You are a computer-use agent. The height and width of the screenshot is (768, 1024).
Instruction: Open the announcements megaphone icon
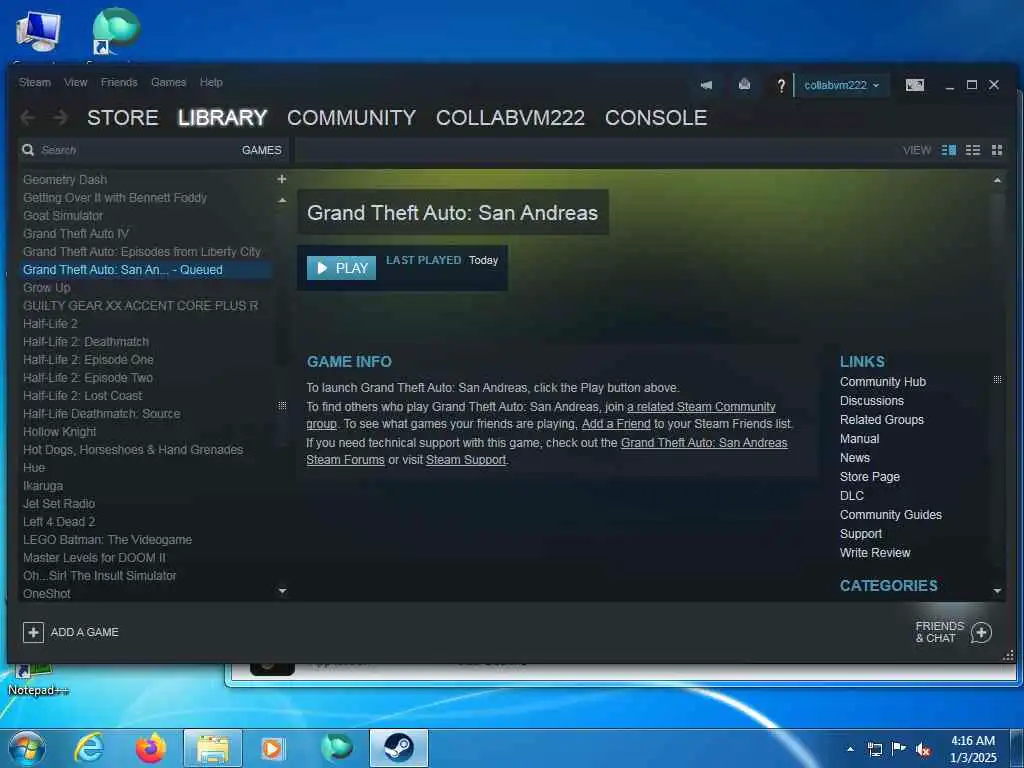(x=706, y=85)
